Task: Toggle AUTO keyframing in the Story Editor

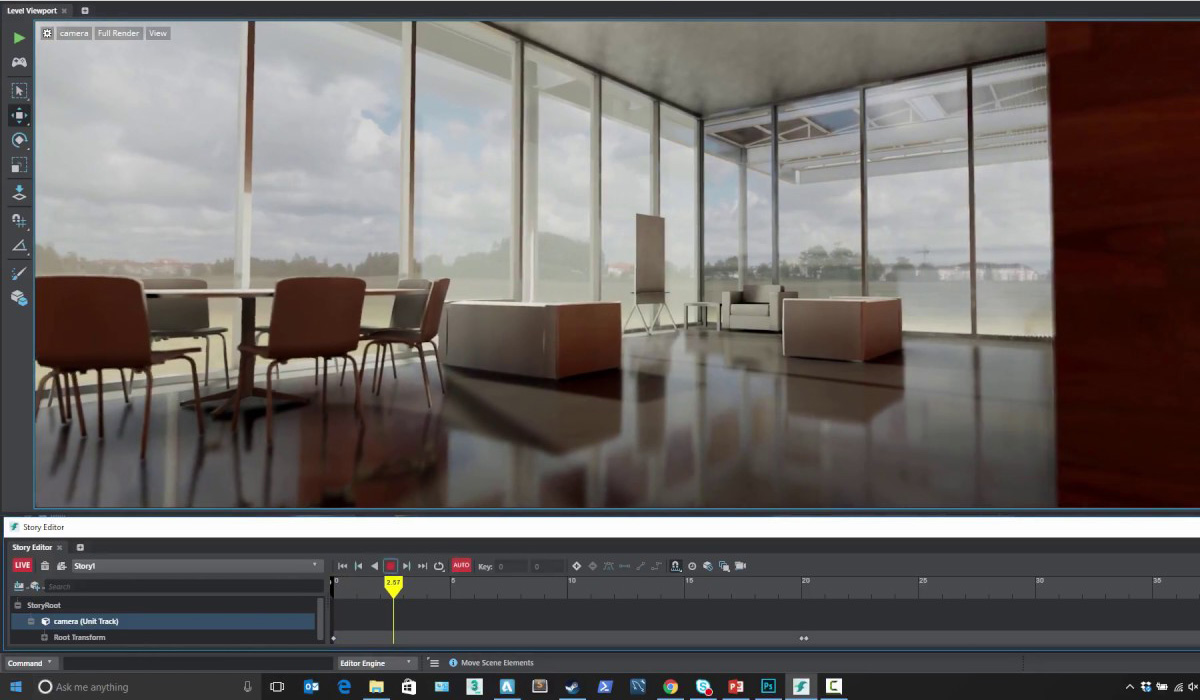Action: (461, 565)
